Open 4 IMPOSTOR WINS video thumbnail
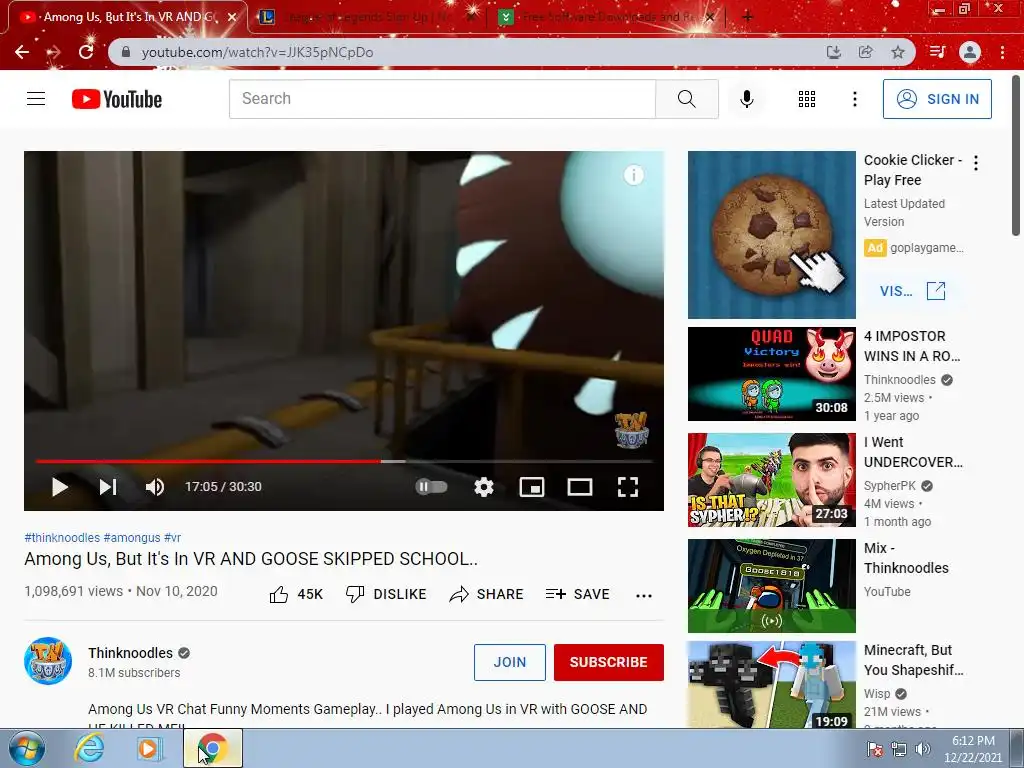The image size is (1024, 768). tap(771, 374)
